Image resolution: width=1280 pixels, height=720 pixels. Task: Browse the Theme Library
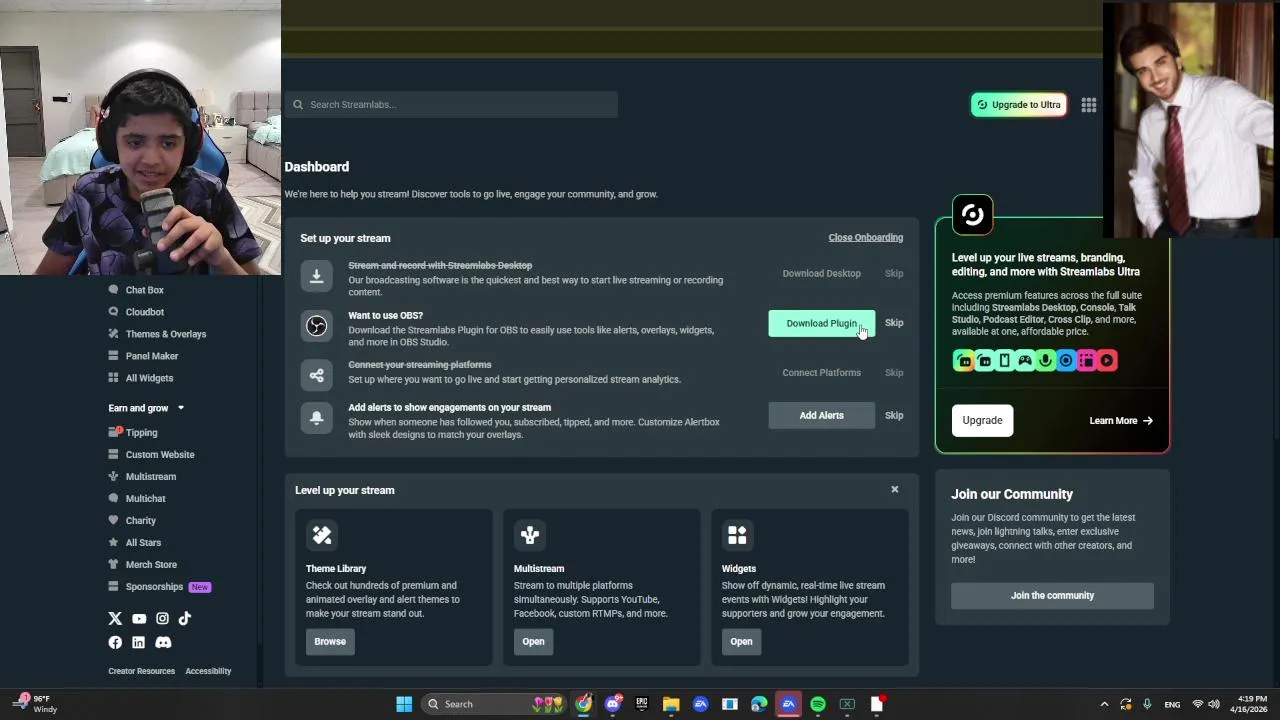click(330, 642)
